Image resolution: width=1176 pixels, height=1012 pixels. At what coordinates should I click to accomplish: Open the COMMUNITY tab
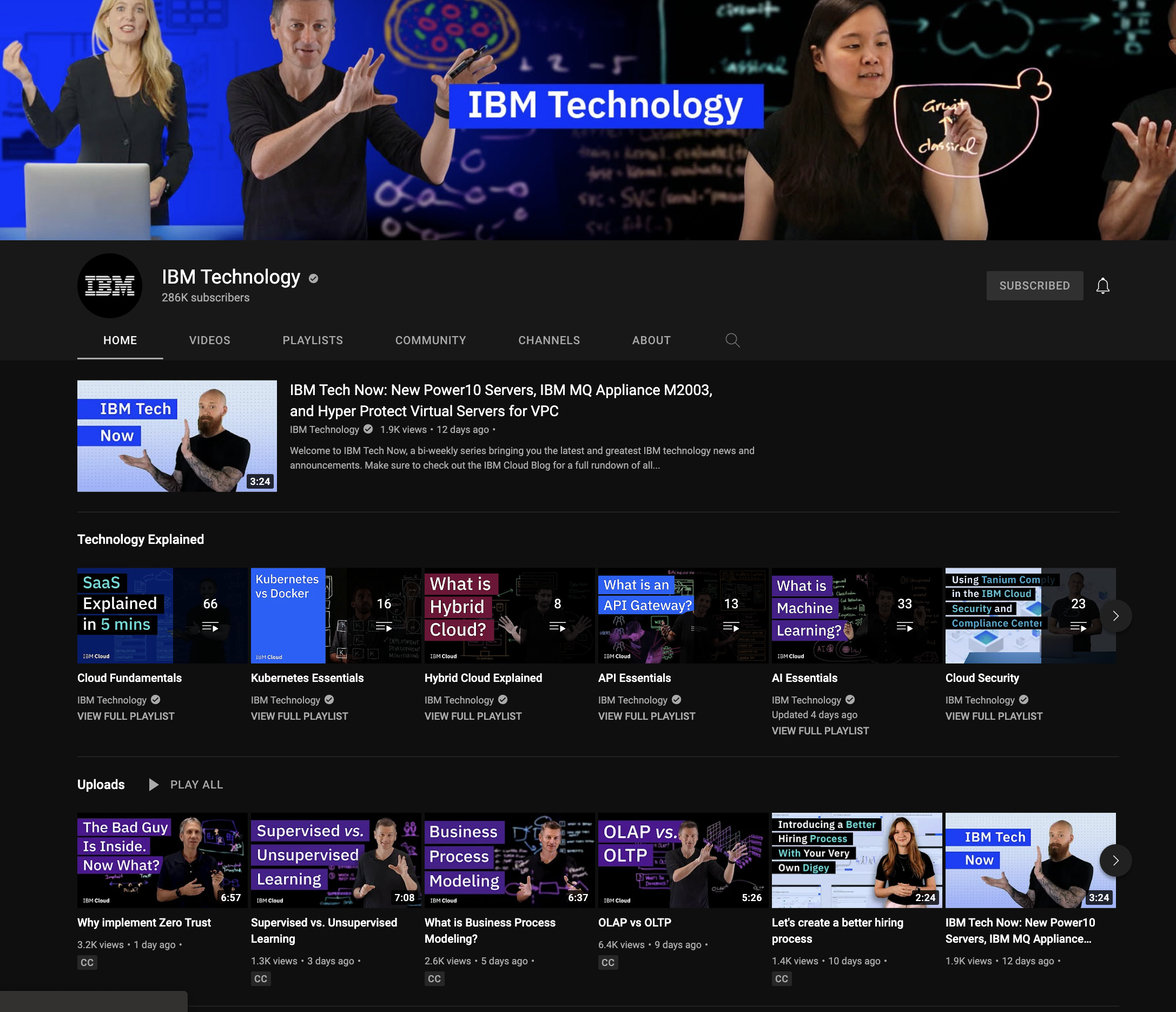coord(431,340)
